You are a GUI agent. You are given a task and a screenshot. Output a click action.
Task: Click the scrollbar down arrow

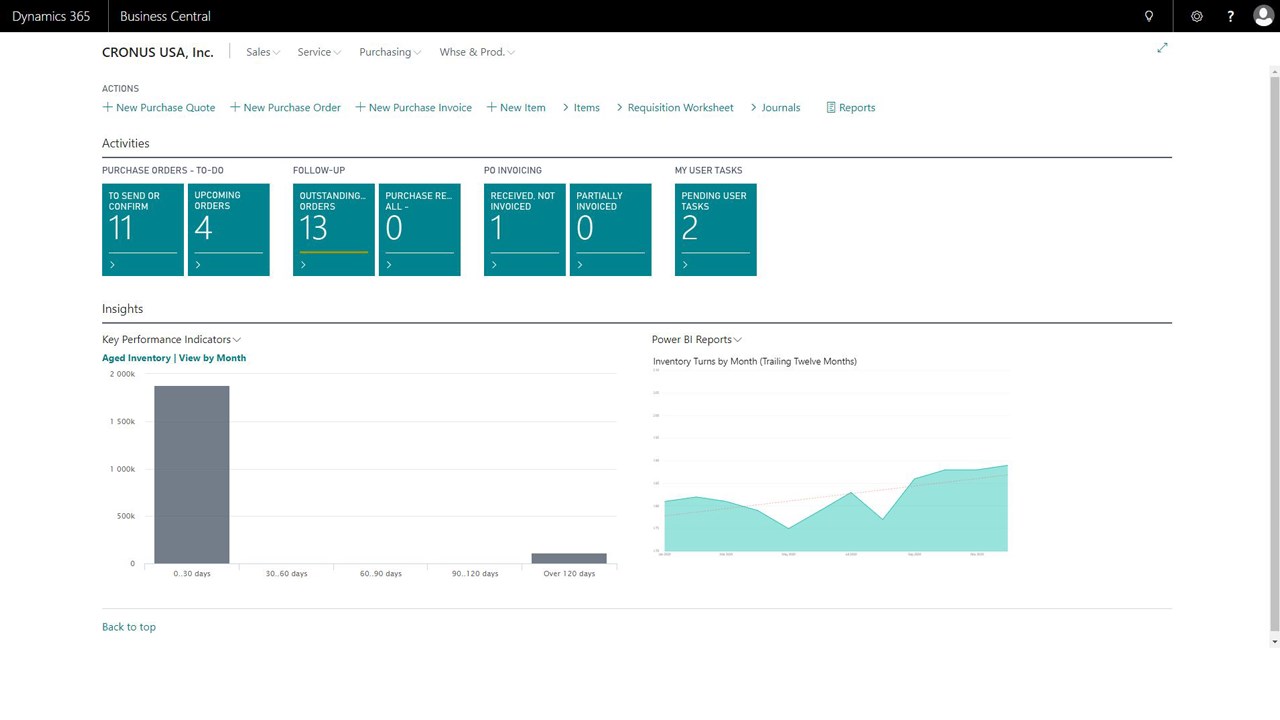pos(1274,640)
